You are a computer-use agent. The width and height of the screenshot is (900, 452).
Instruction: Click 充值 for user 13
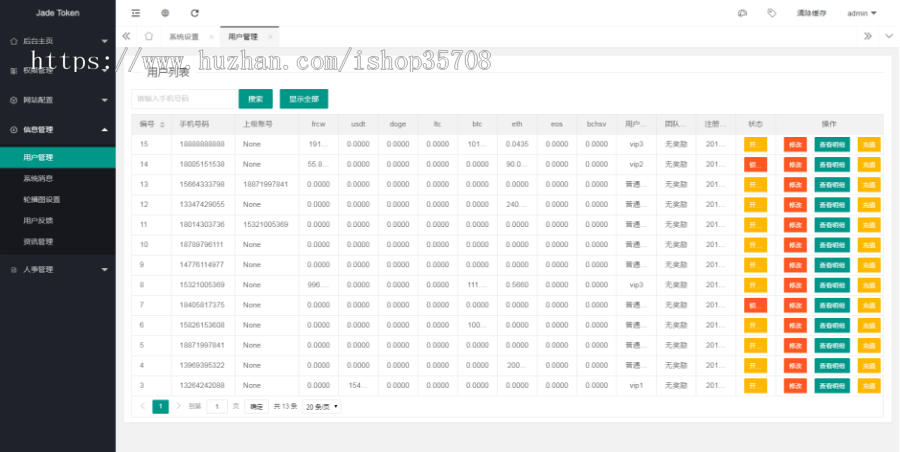pyautogui.click(x=869, y=184)
